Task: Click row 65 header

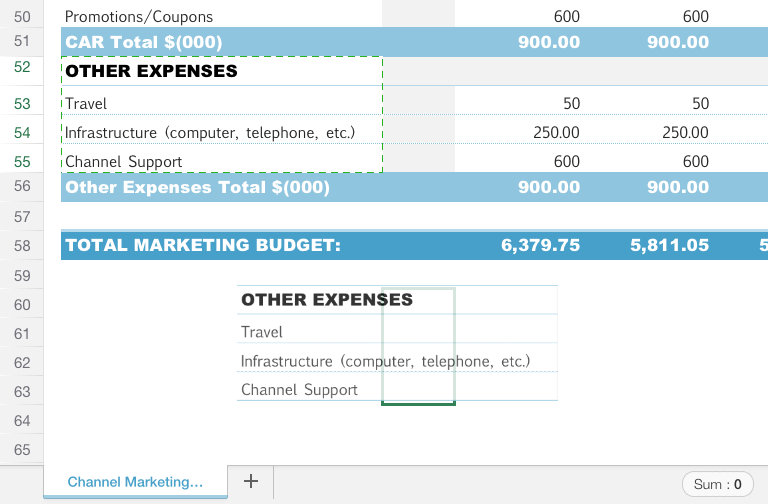Action: (22, 450)
